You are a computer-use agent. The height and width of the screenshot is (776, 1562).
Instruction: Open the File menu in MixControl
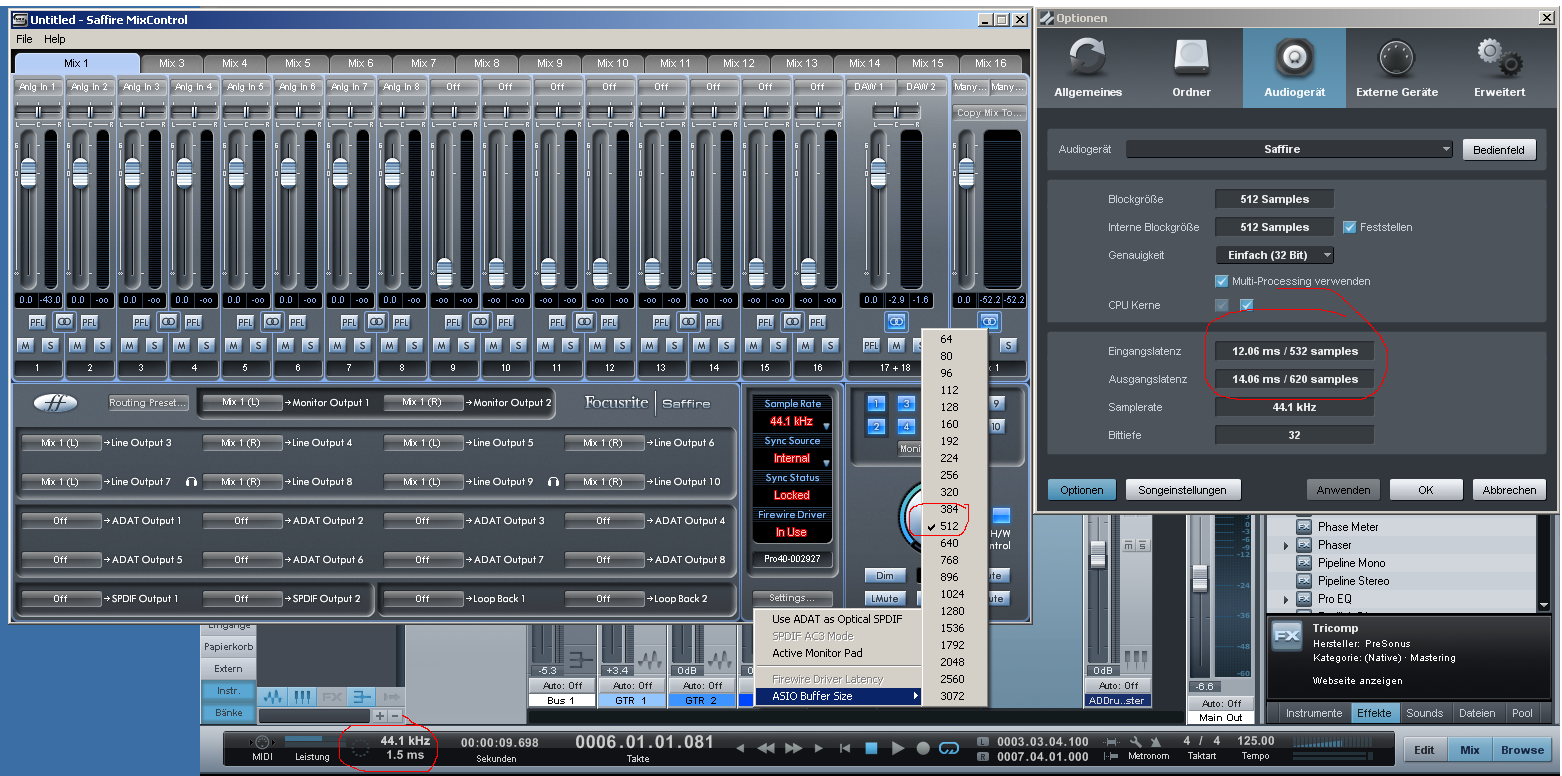pyautogui.click(x=24, y=39)
